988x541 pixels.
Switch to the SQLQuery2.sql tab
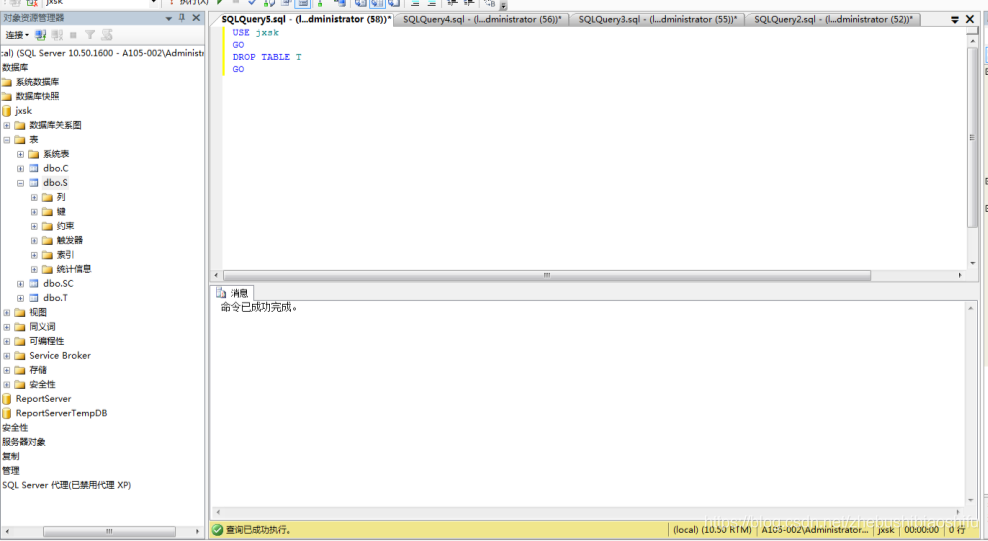click(833, 20)
